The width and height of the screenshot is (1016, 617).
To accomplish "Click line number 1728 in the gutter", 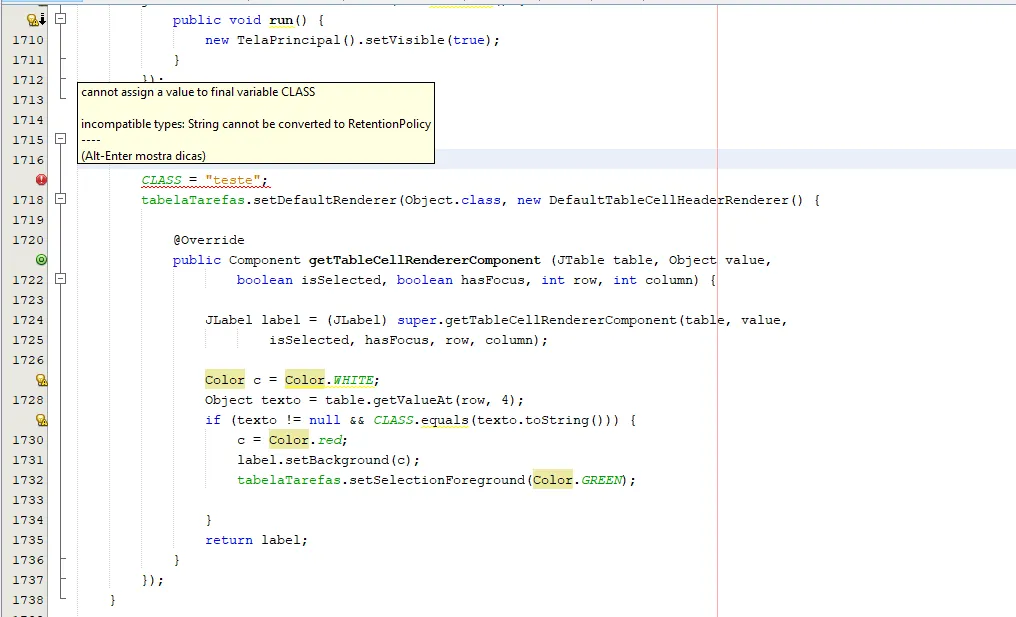I will pos(29,400).
